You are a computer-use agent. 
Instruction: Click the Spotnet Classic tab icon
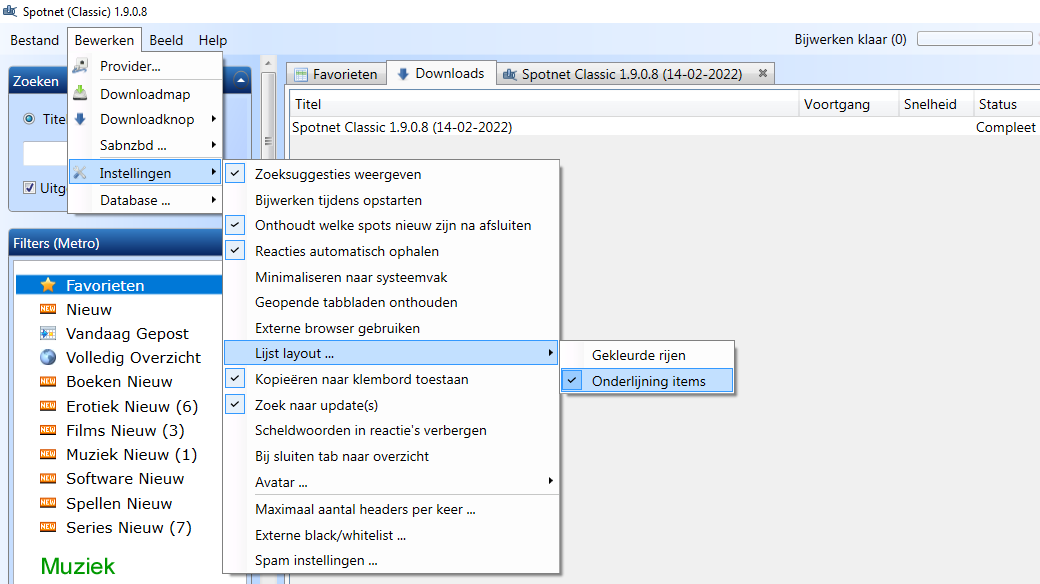click(509, 74)
